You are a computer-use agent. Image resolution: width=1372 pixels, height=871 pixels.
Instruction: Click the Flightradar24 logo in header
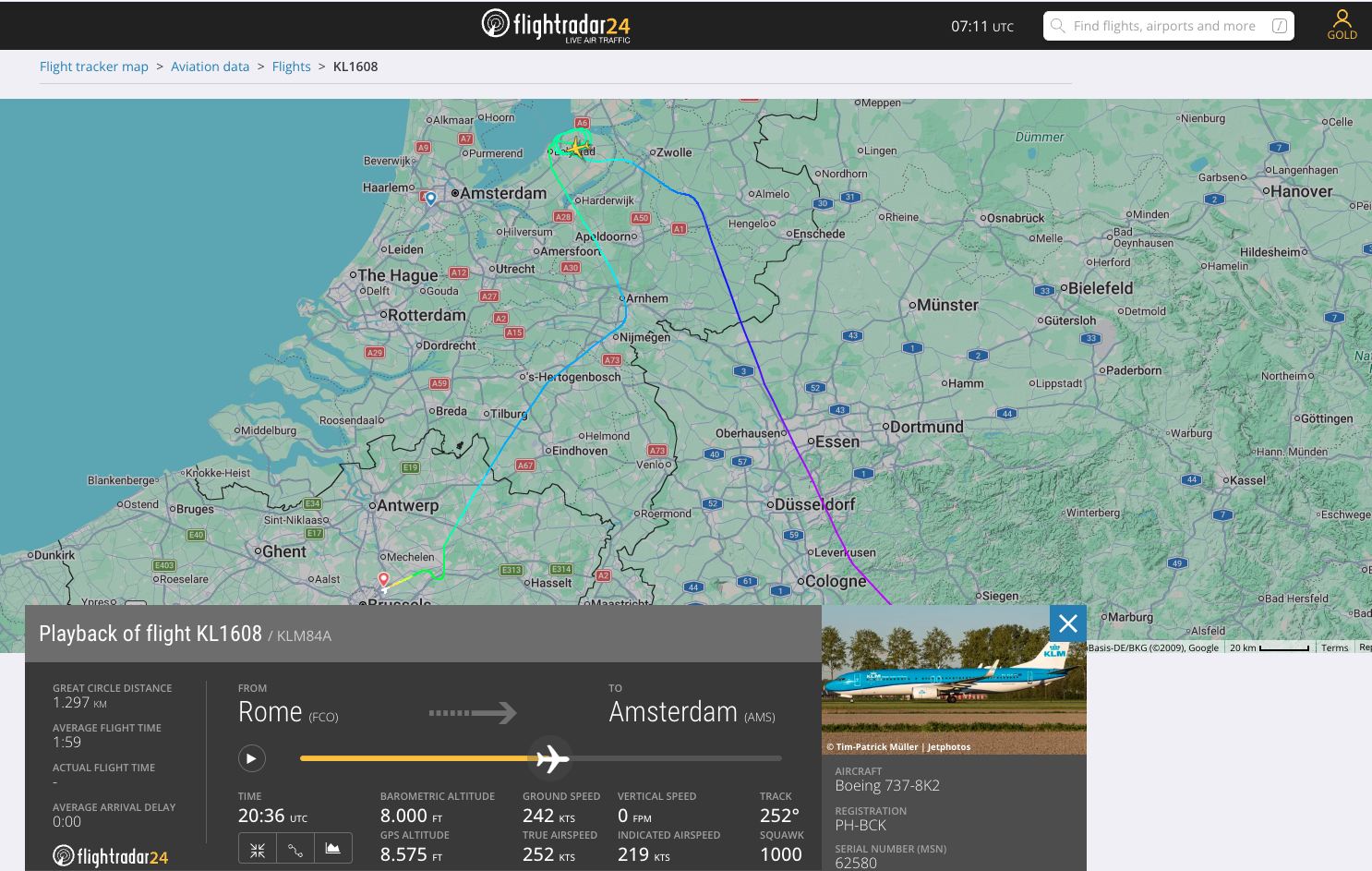point(556,25)
